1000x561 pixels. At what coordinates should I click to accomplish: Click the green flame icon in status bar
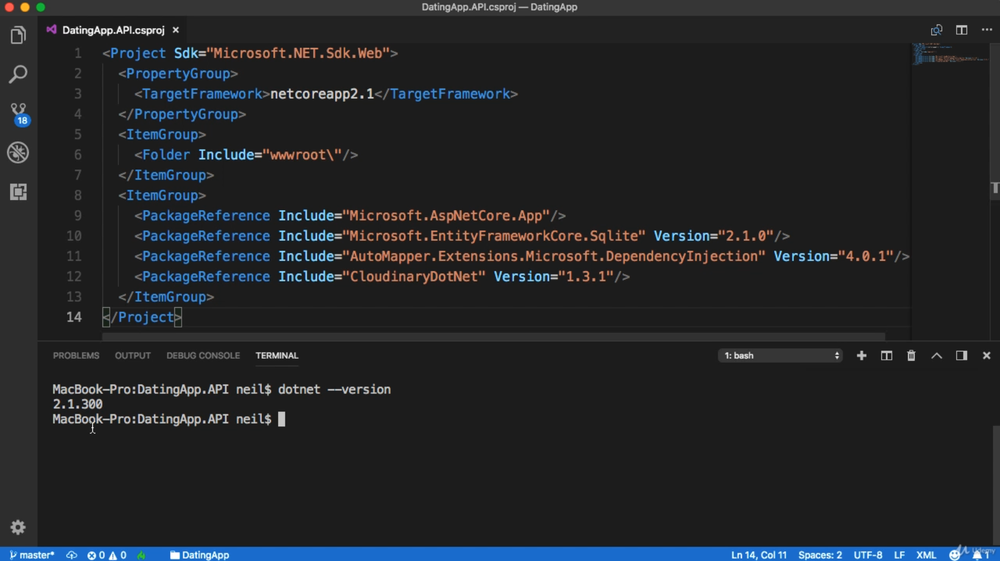(x=142, y=555)
